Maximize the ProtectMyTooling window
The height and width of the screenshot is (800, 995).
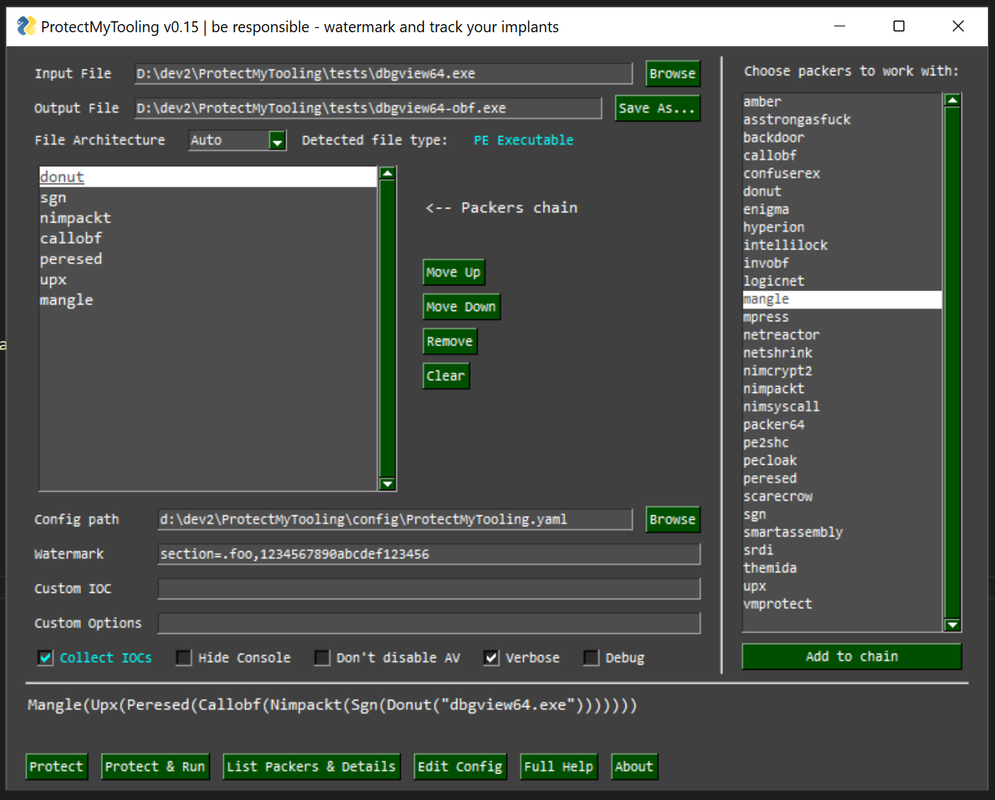pyautogui.click(x=899, y=26)
